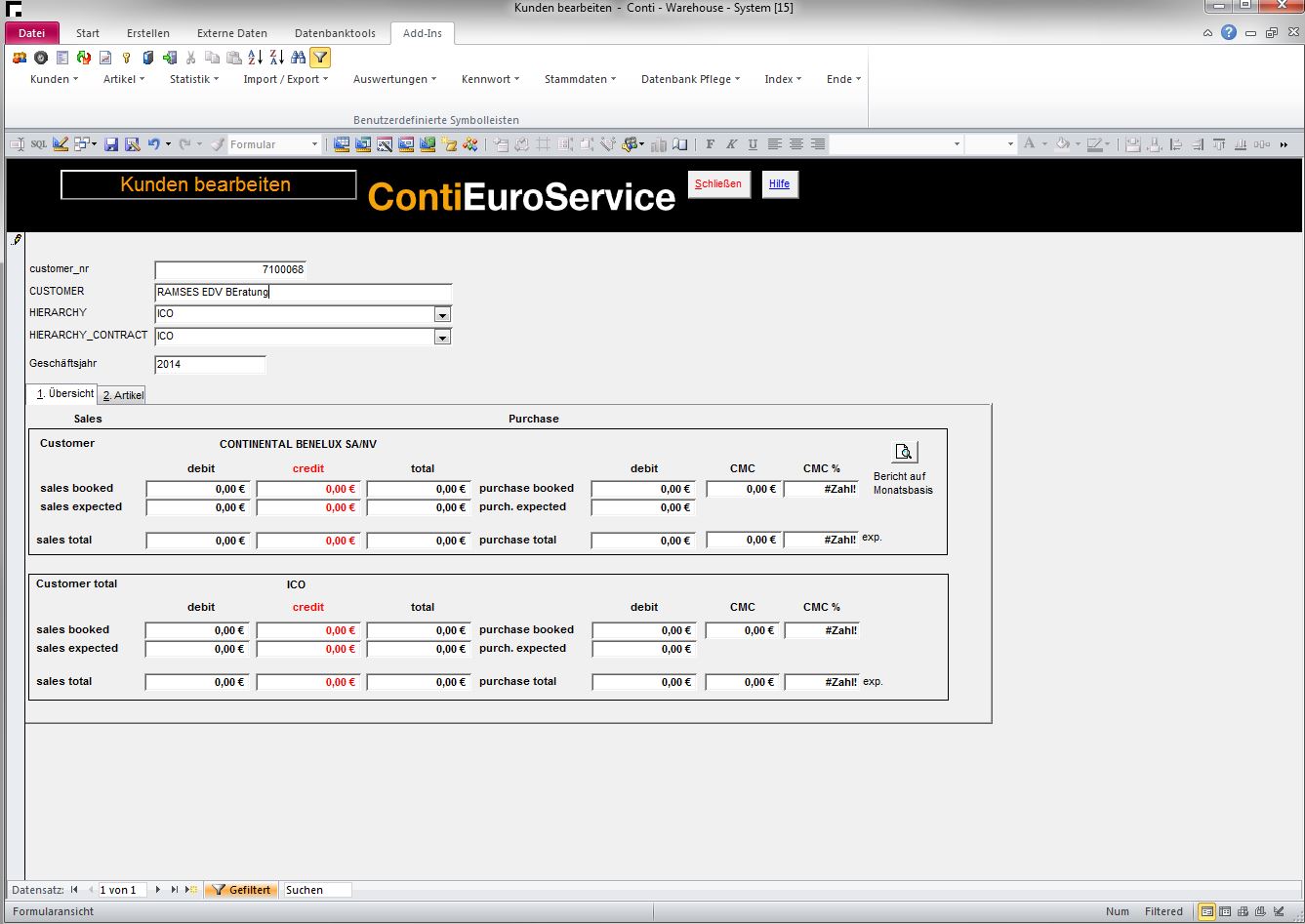The width and height of the screenshot is (1305, 924).
Task: Open Access help question mark icon
Action: click(1229, 32)
